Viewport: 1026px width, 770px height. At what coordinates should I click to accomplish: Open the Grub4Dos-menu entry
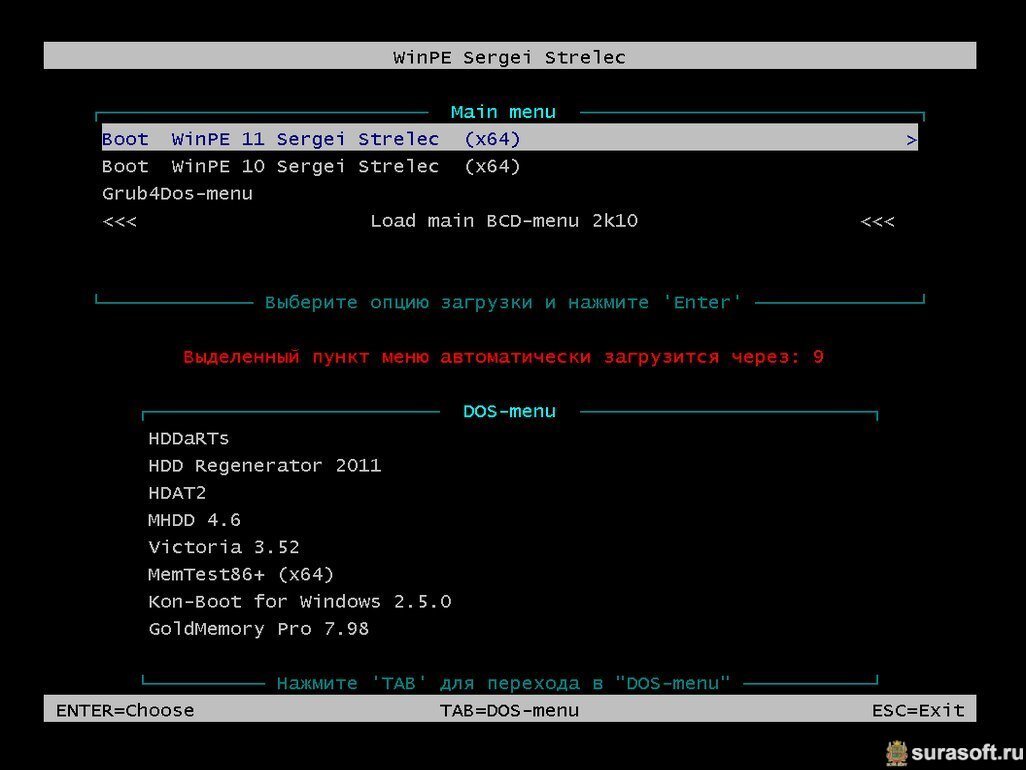(177, 194)
